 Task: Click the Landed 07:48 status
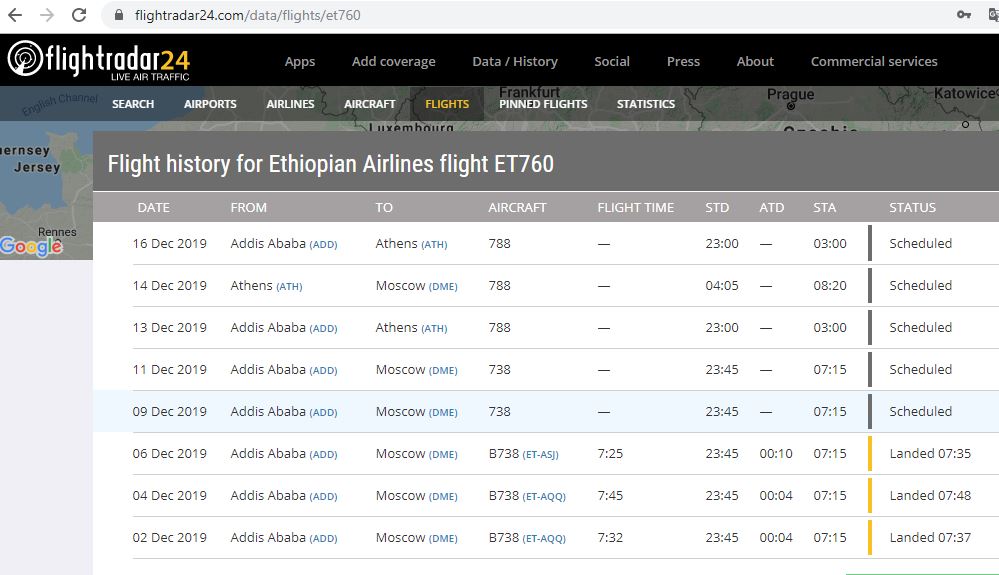tap(930, 495)
